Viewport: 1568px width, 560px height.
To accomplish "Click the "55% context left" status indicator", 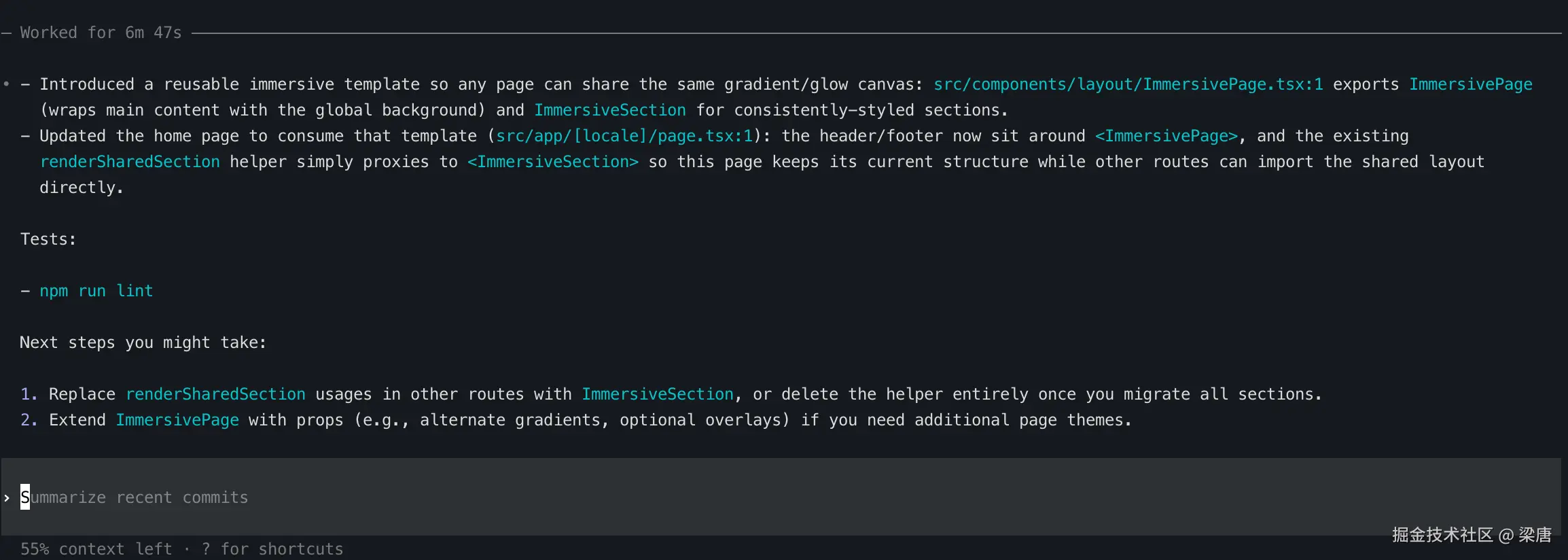I will point(95,549).
